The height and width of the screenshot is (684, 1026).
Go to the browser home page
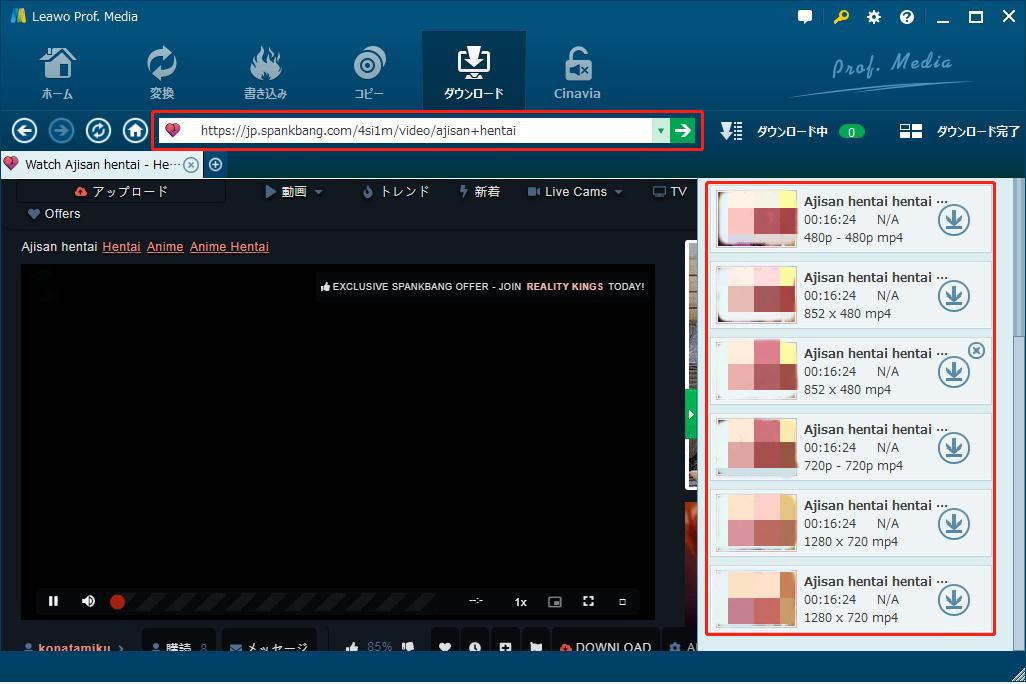[135, 131]
